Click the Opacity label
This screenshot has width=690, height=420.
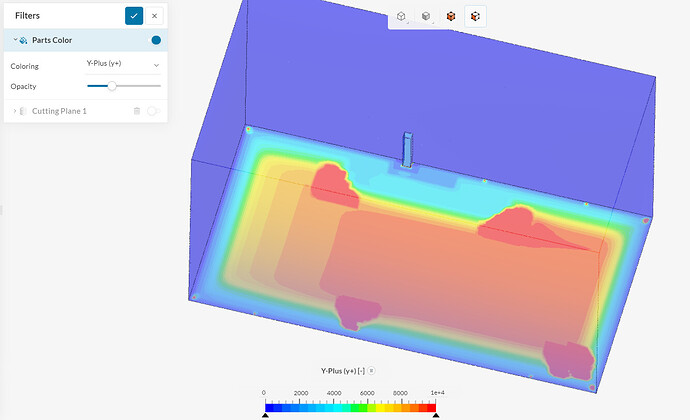click(x=23, y=86)
